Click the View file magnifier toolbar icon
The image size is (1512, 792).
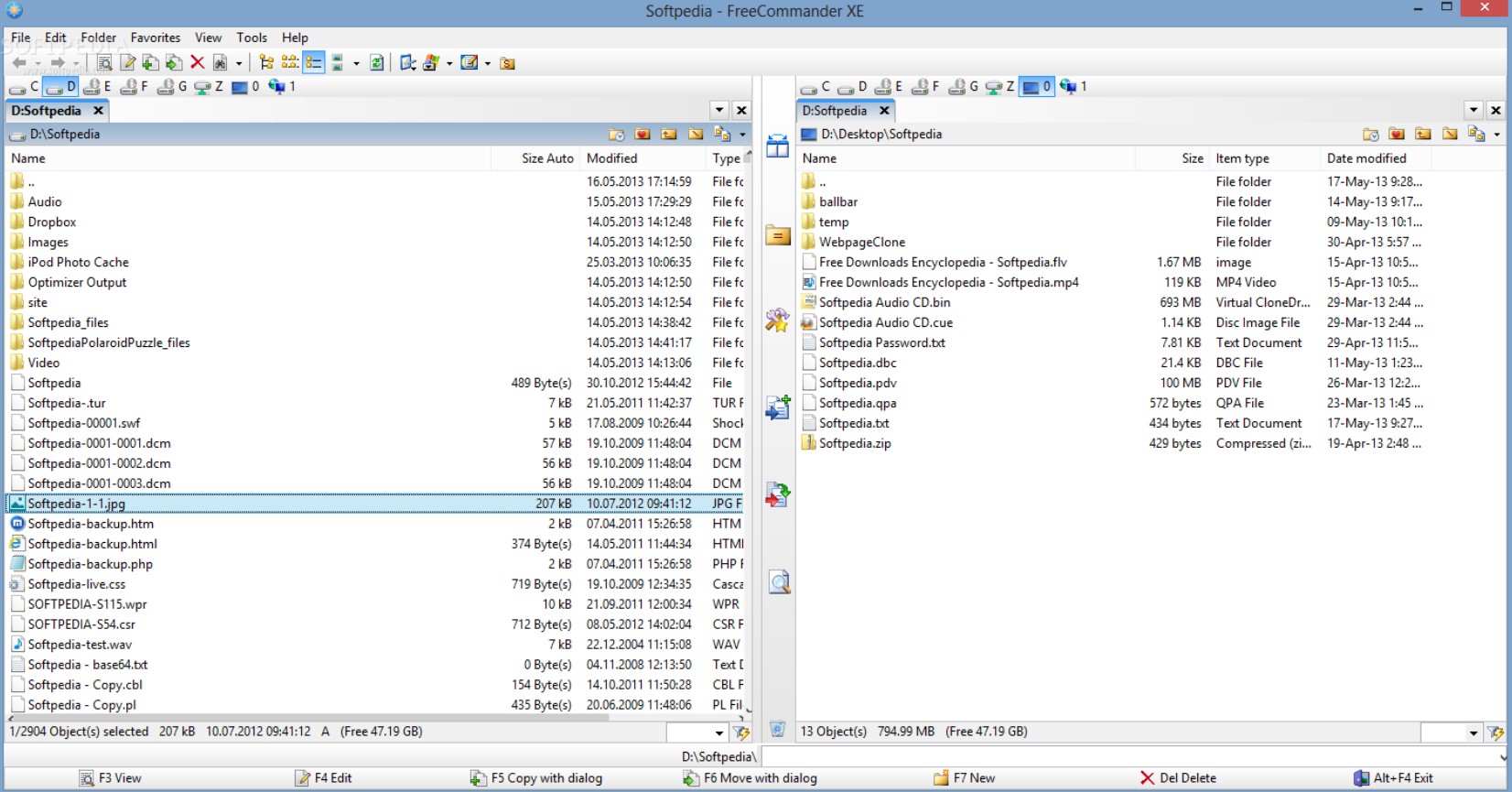point(104,63)
